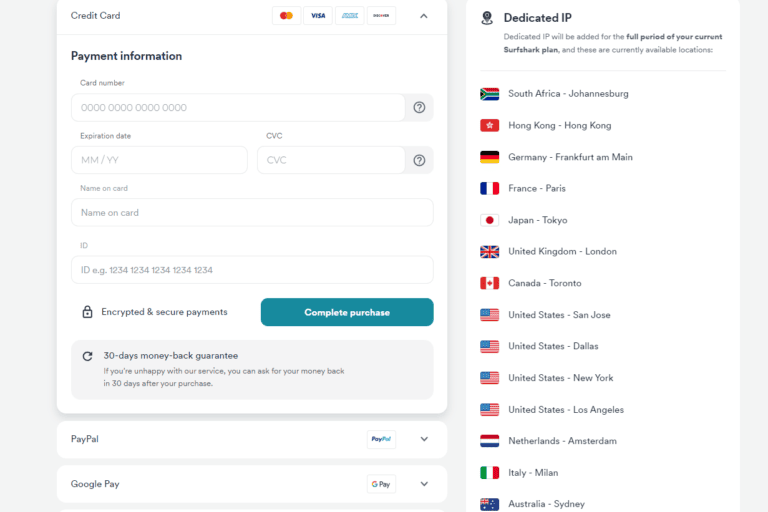Click the Name on card field

pyautogui.click(x=252, y=212)
